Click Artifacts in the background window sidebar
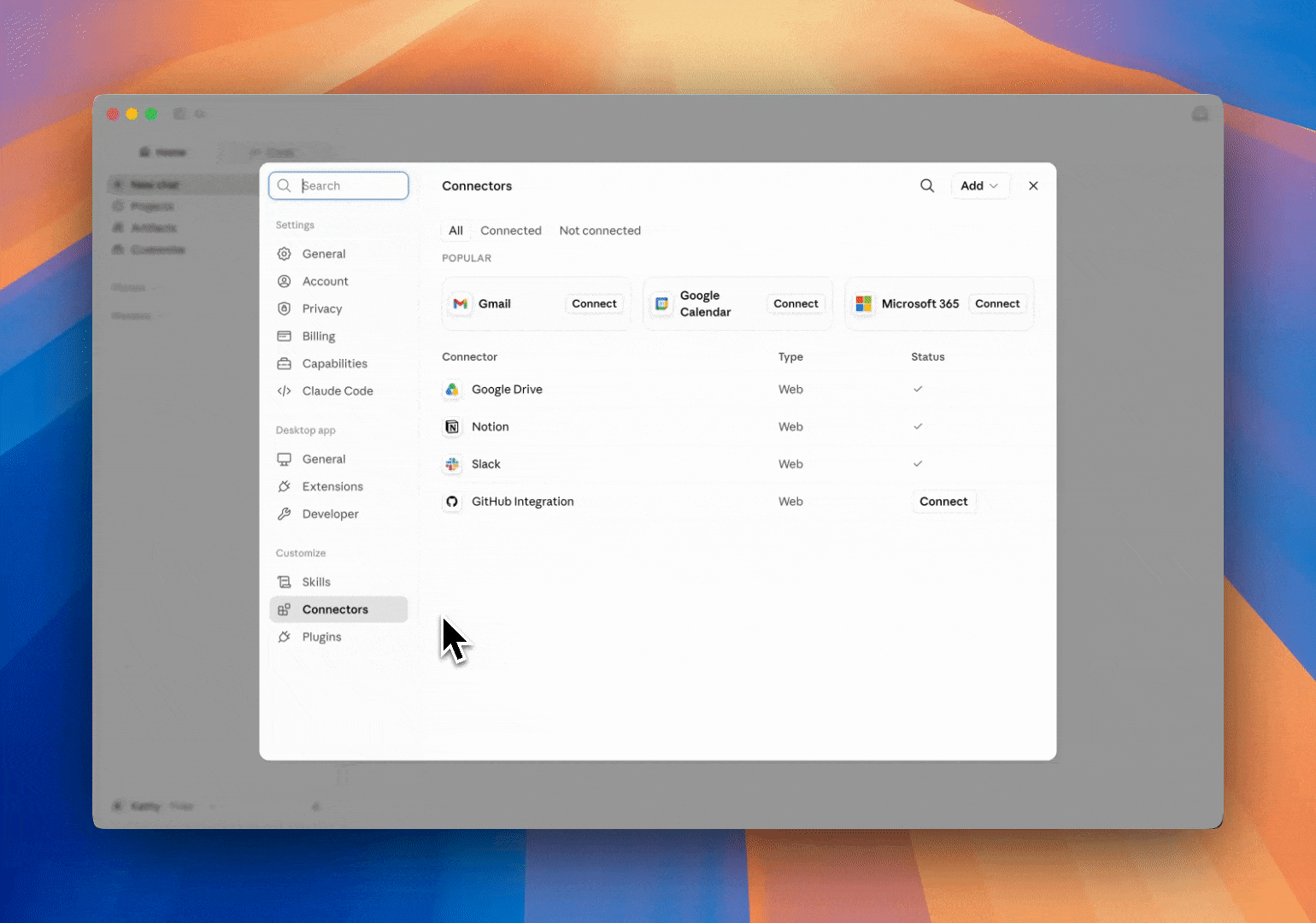The height and width of the screenshot is (923, 1316). click(x=154, y=228)
